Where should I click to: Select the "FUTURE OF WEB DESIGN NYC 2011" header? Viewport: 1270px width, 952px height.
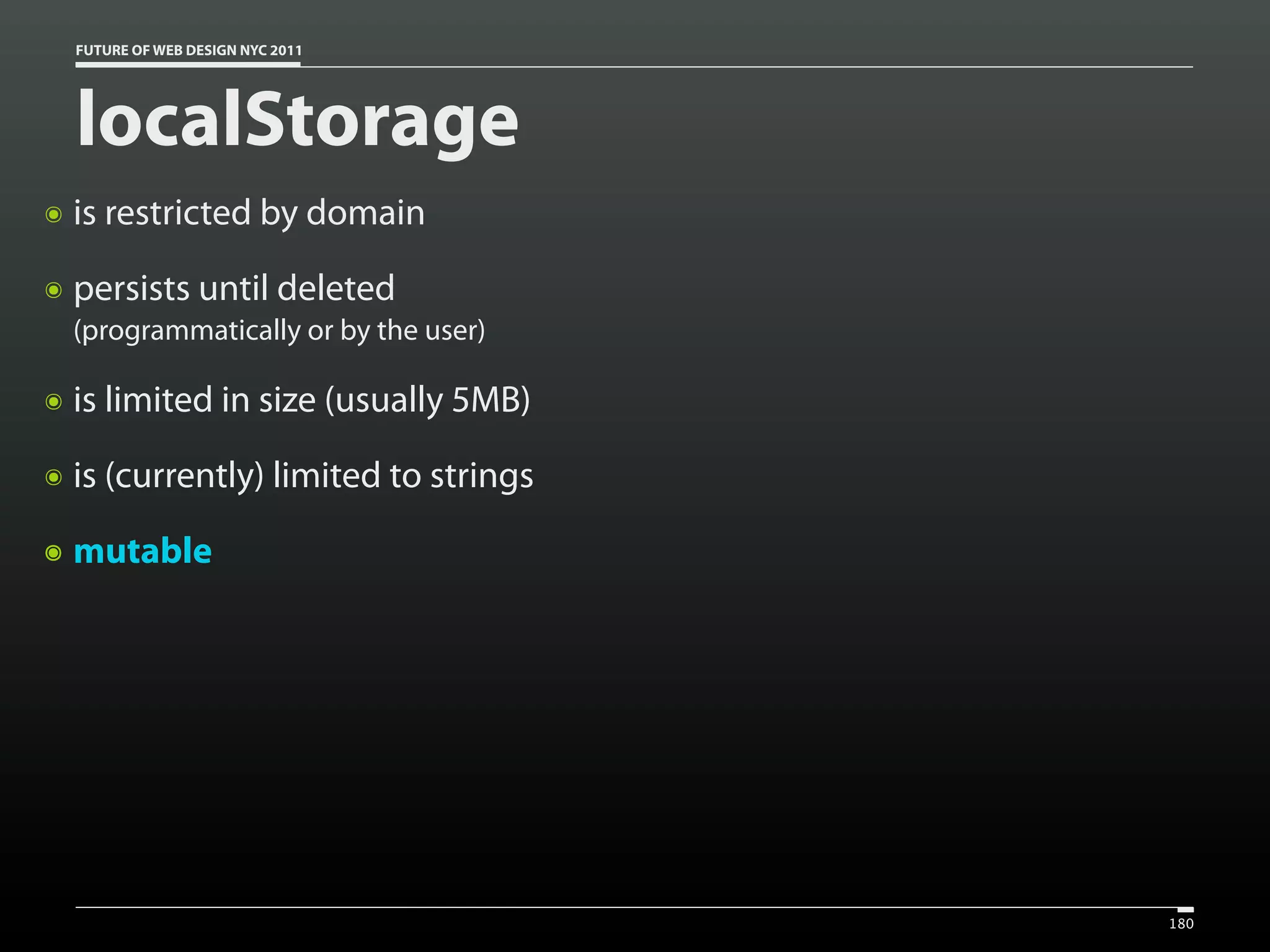pyautogui.click(x=189, y=50)
